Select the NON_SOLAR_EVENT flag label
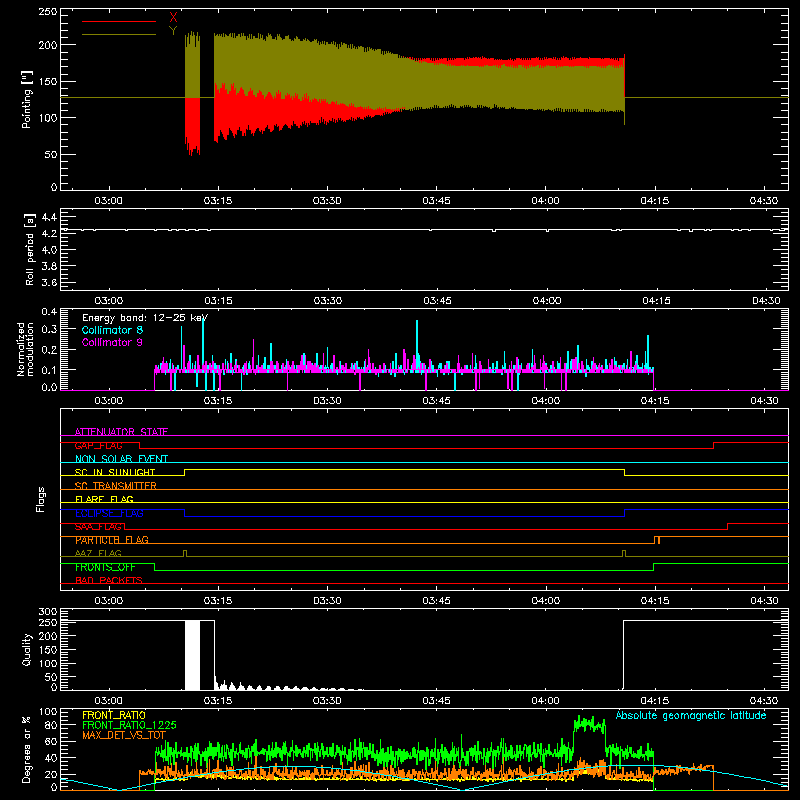 point(121,459)
